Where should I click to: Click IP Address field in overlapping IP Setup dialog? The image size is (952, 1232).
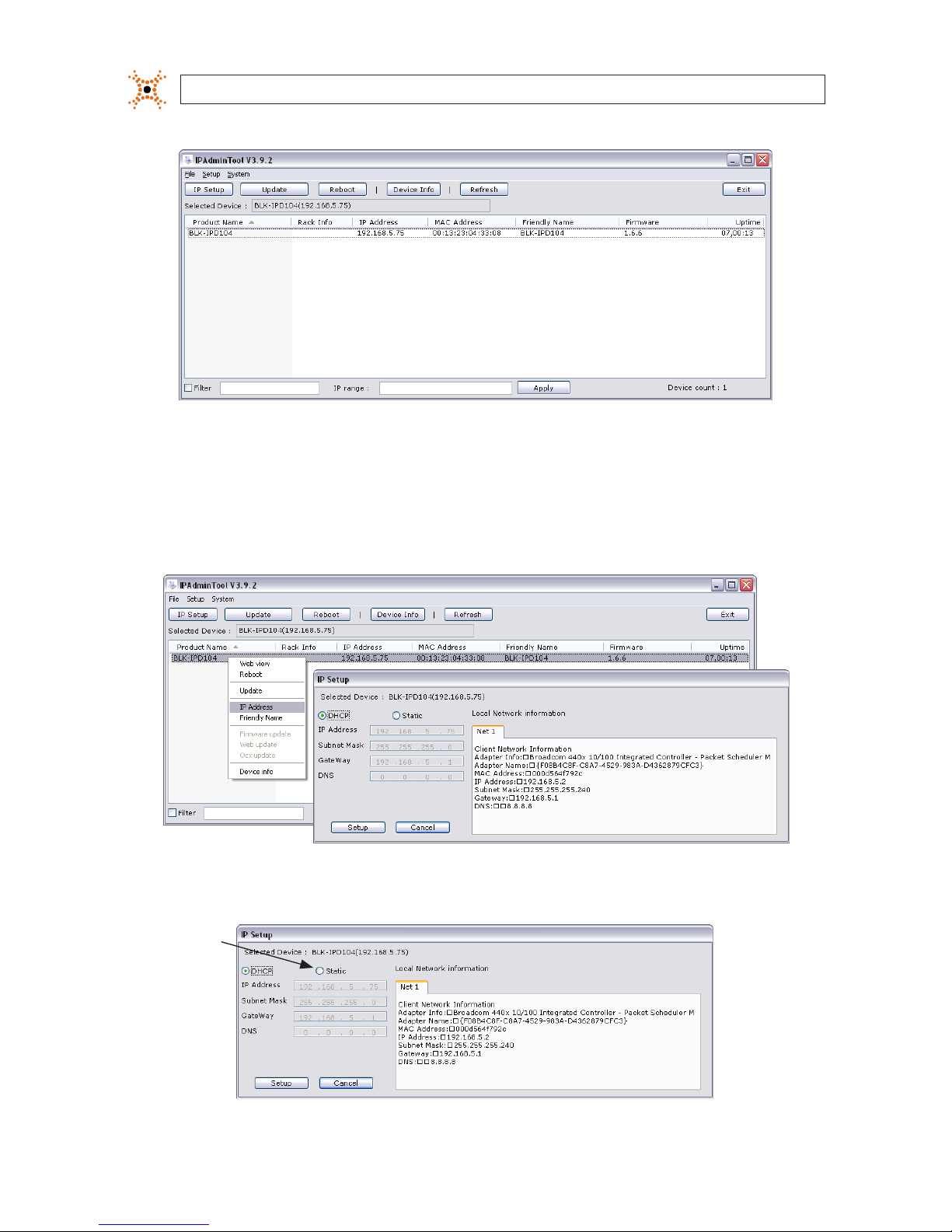417,731
